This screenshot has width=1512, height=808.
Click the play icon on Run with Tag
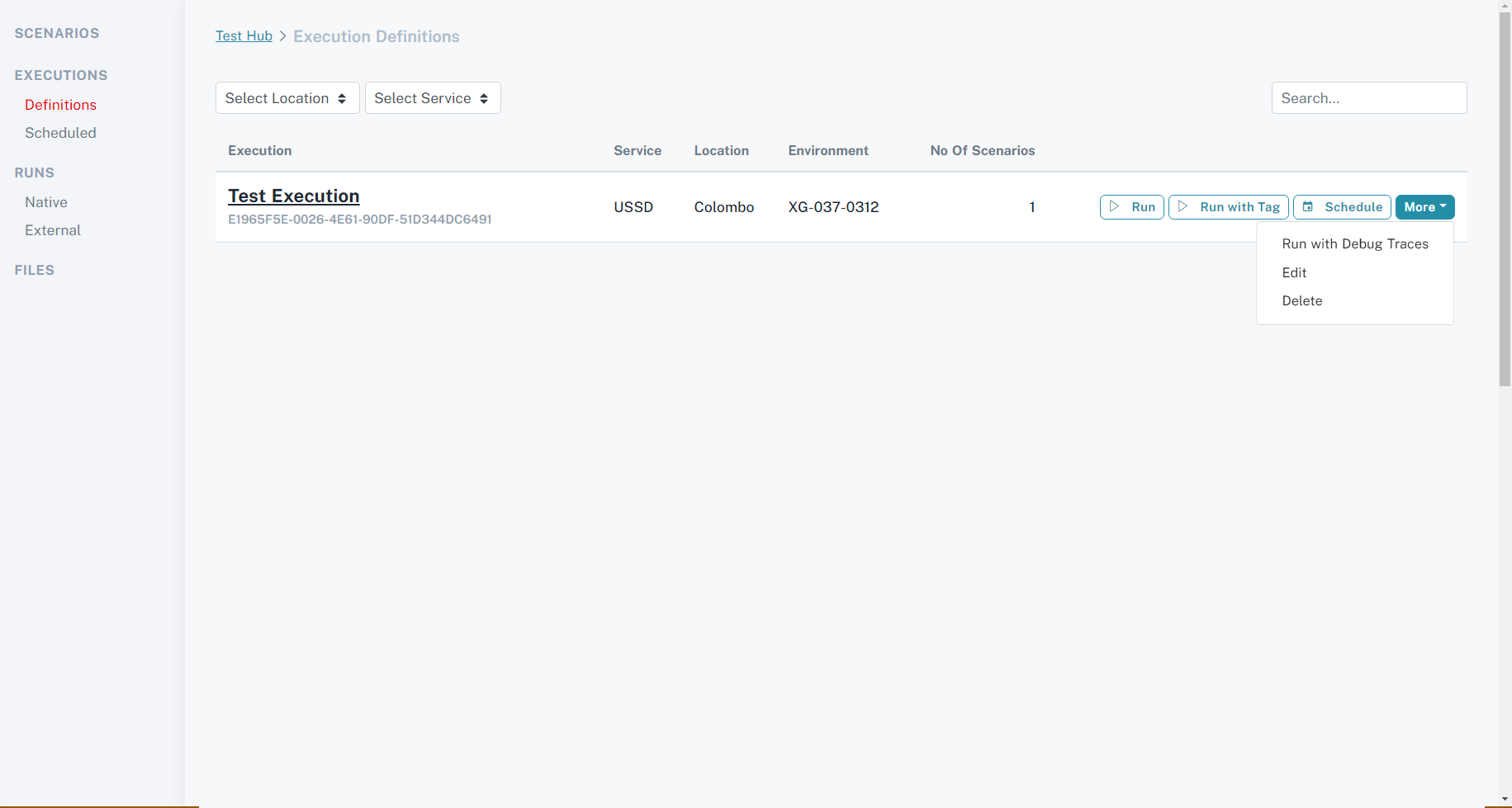pyautogui.click(x=1183, y=206)
